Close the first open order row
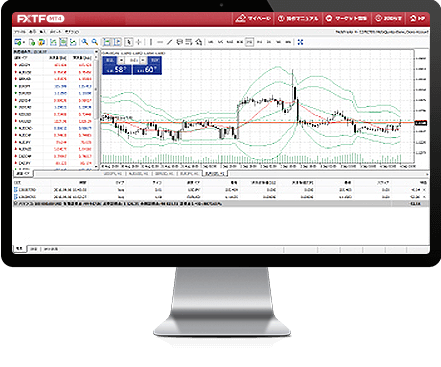The width and height of the screenshot is (441, 367). click(x=425, y=190)
